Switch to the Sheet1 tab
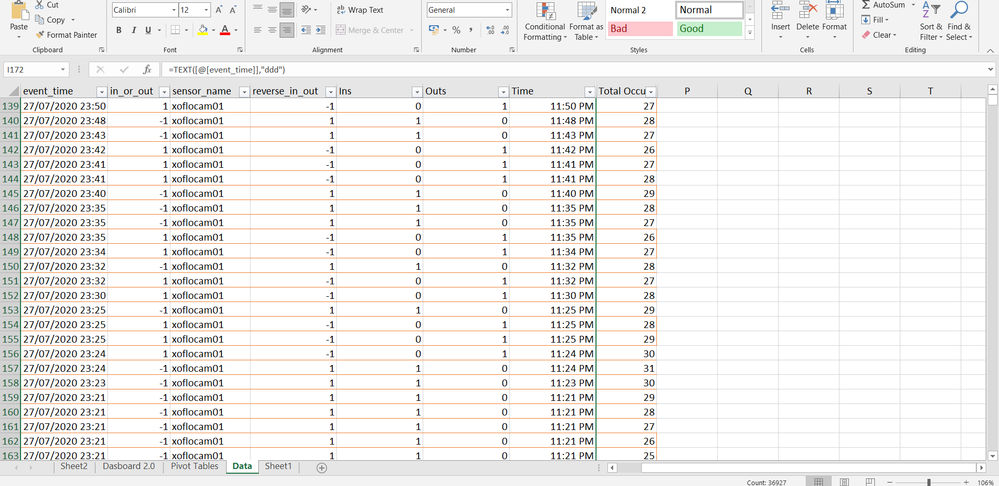999x486 pixels. click(x=278, y=466)
